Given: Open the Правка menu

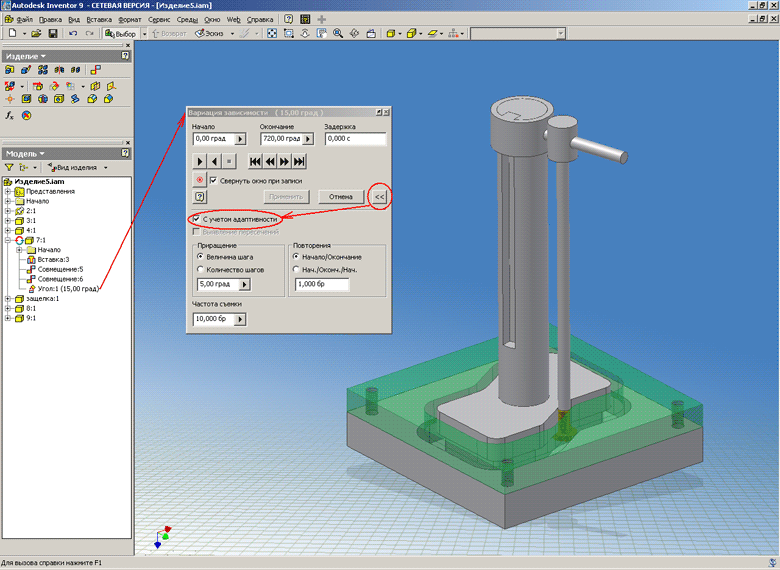Looking at the screenshot, I should [x=50, y=20].
